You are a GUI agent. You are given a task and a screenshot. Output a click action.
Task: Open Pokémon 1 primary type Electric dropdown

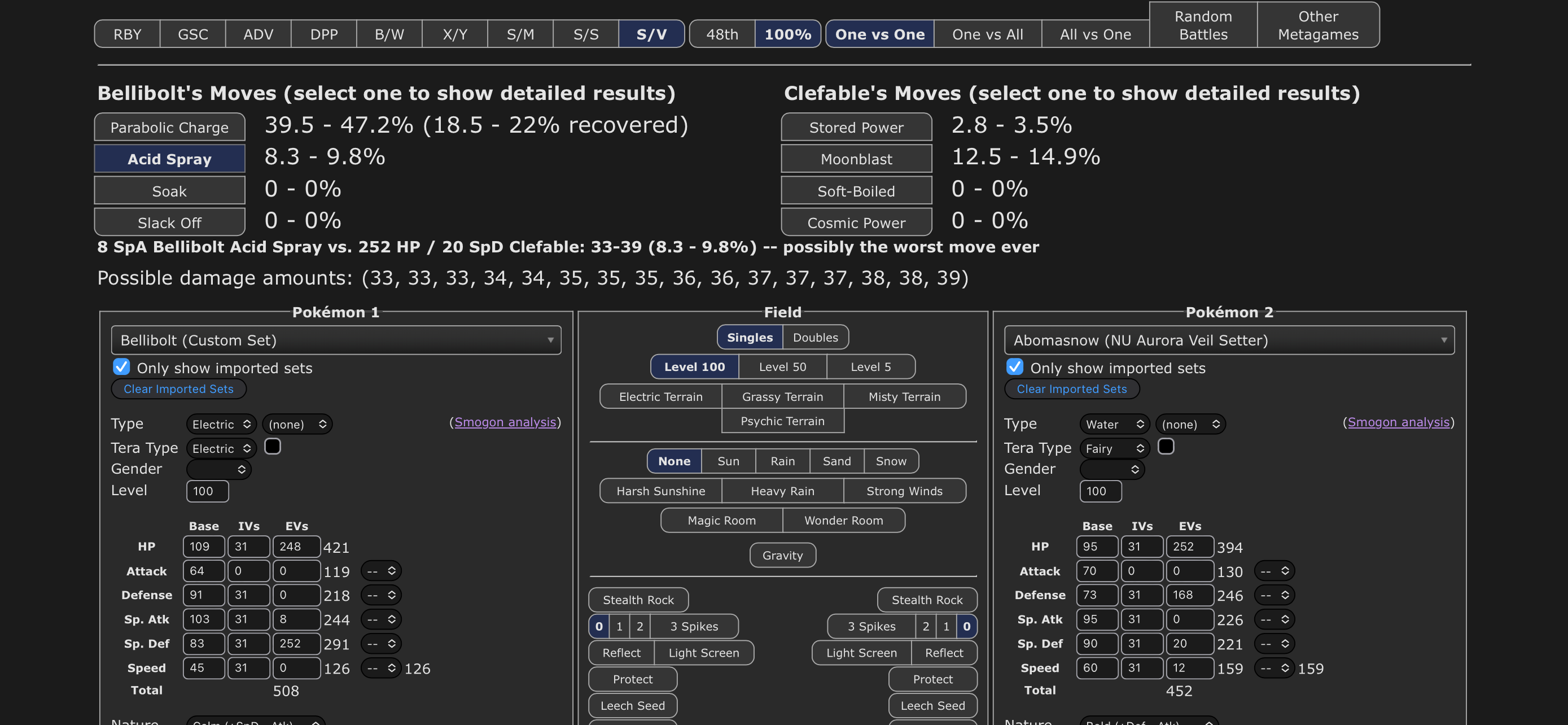coord(221,424)
